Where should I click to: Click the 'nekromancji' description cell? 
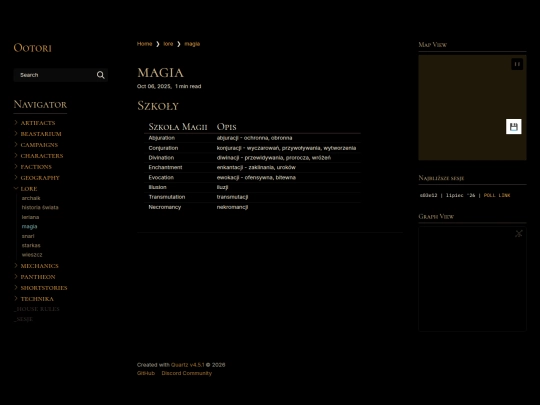tap(232, 207)
